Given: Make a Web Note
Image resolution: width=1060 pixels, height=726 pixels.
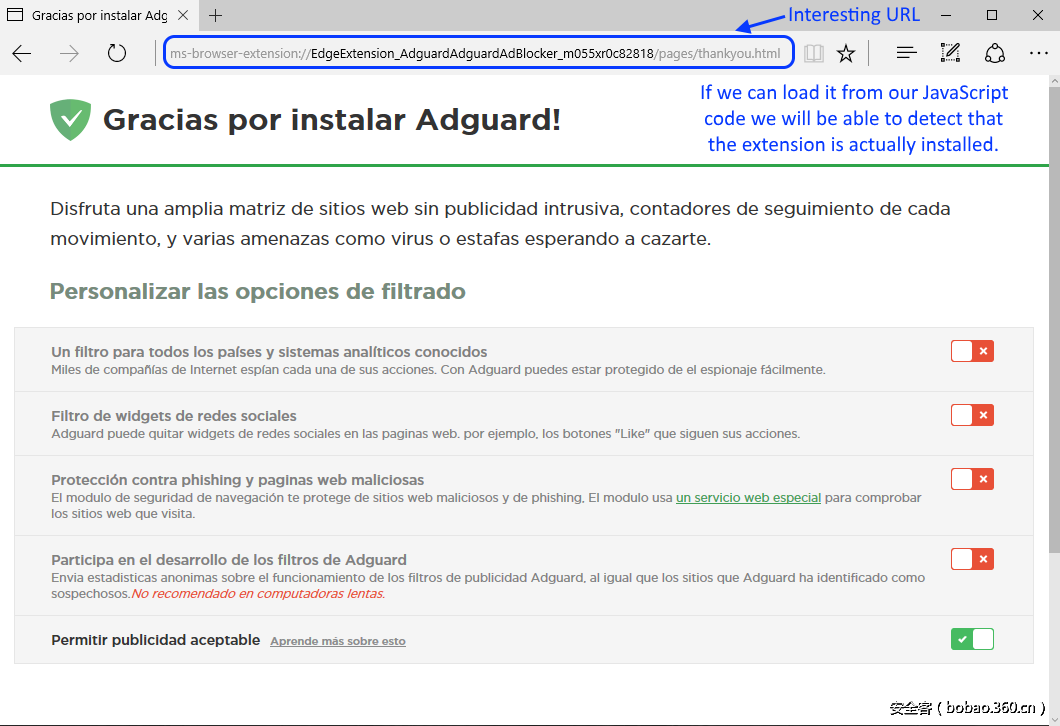Looking at the screenshot, I should (x=950, y=53).
